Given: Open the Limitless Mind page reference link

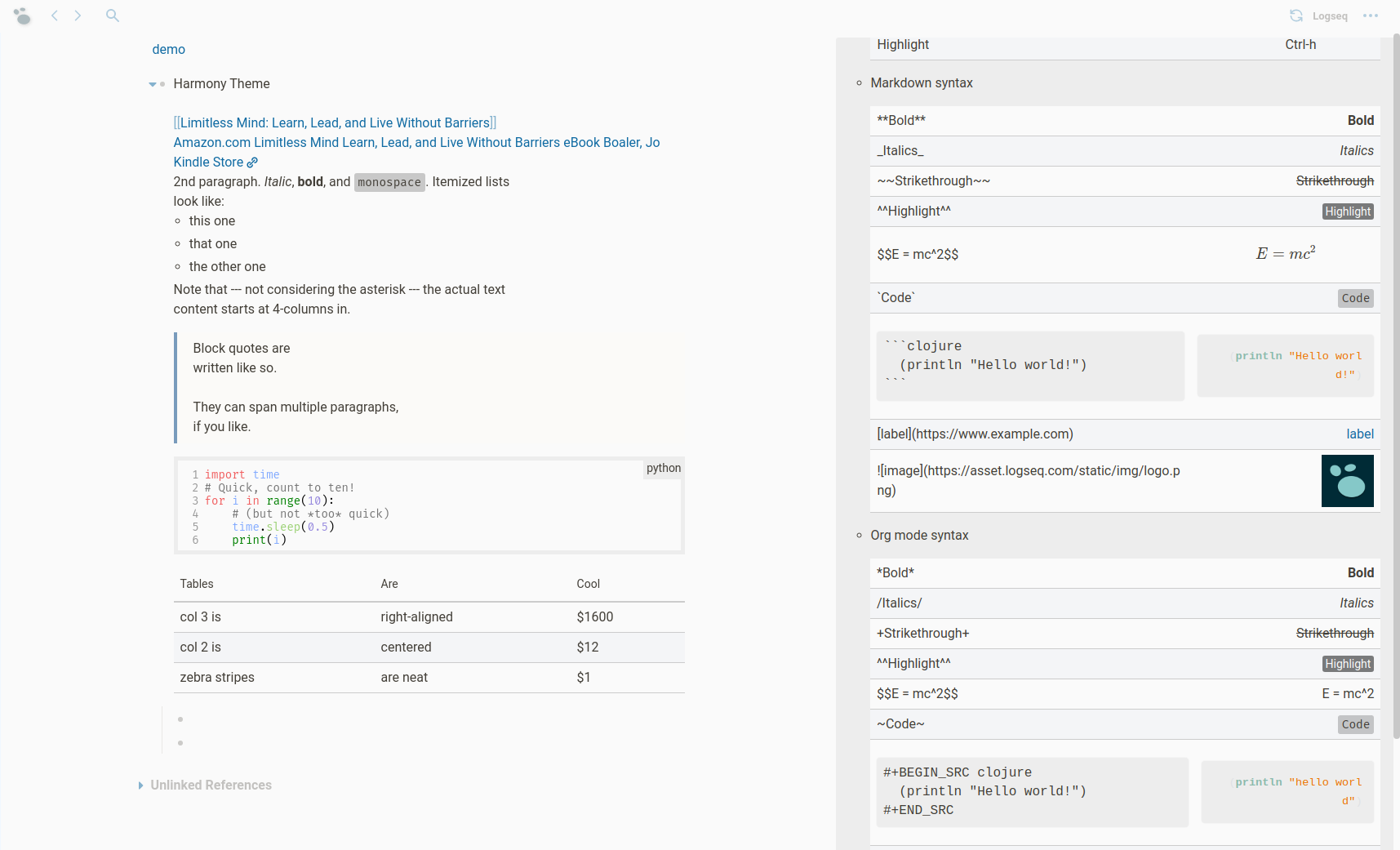Looking at the screenshot, I should coord(335,122).
